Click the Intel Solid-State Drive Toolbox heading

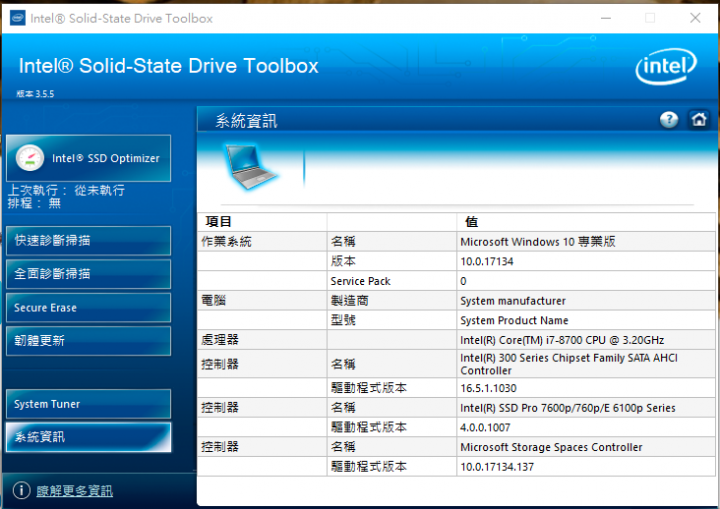[169, 66]
